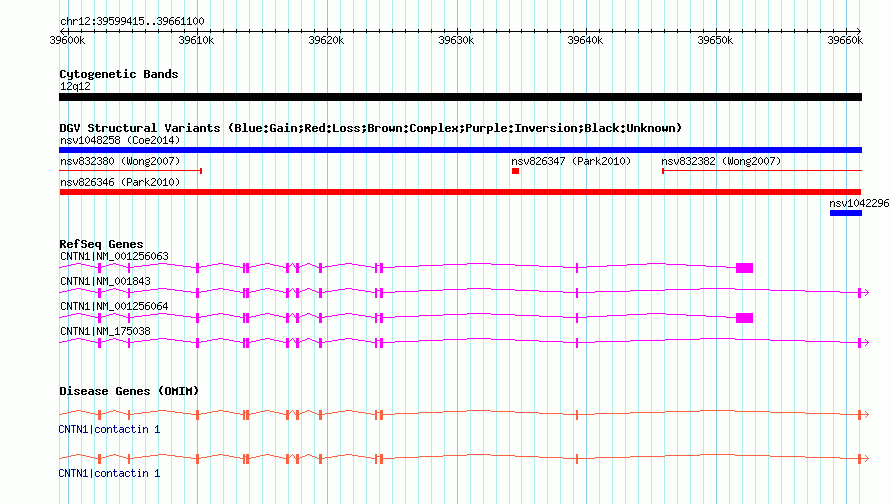The width and height of the screenshot is (890, 504).
Task: Open the CNTN1|NM_001843 transcript label
Action: click(105, 282)
